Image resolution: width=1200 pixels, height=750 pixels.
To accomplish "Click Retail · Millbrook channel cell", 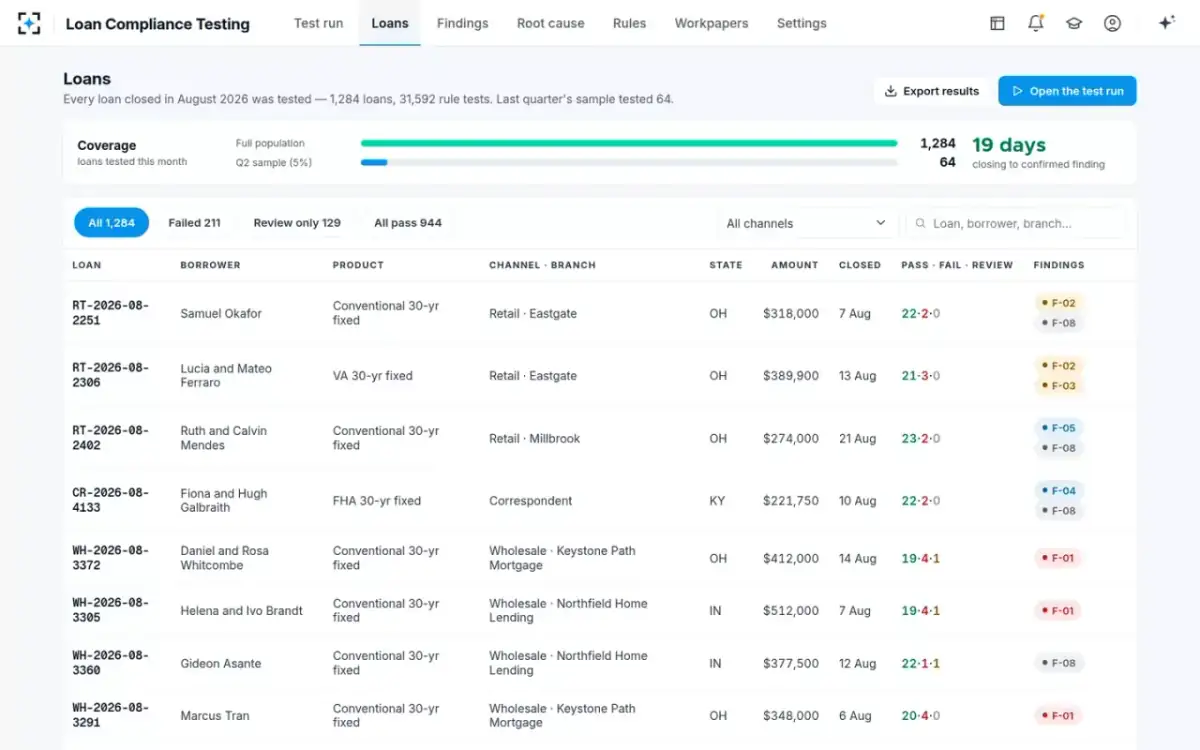I will tap(534, 438).
